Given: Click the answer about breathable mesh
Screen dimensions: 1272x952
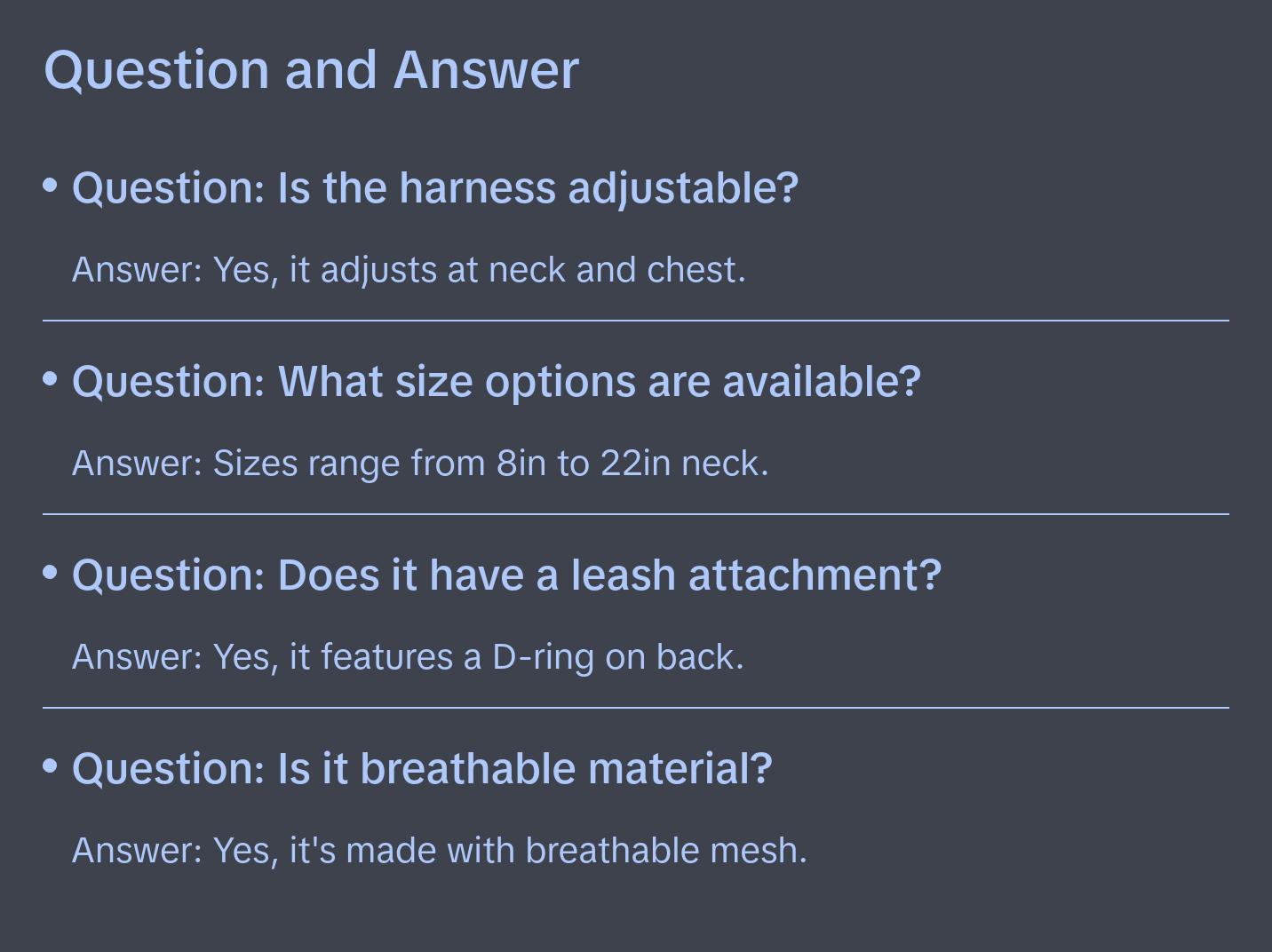Looking at the screenshot, I should click(440, 851).
